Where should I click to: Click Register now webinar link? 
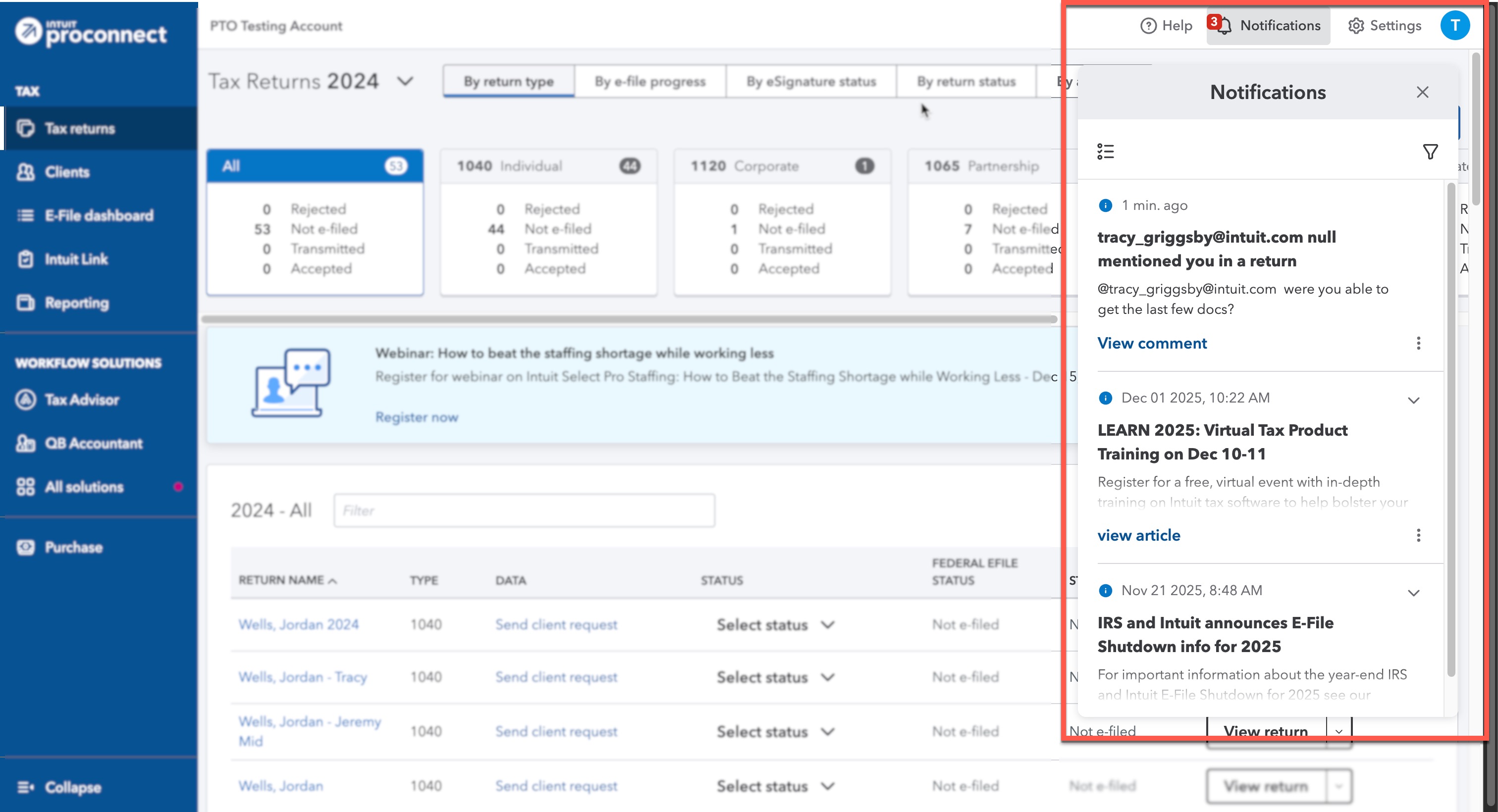pos(417,417)
